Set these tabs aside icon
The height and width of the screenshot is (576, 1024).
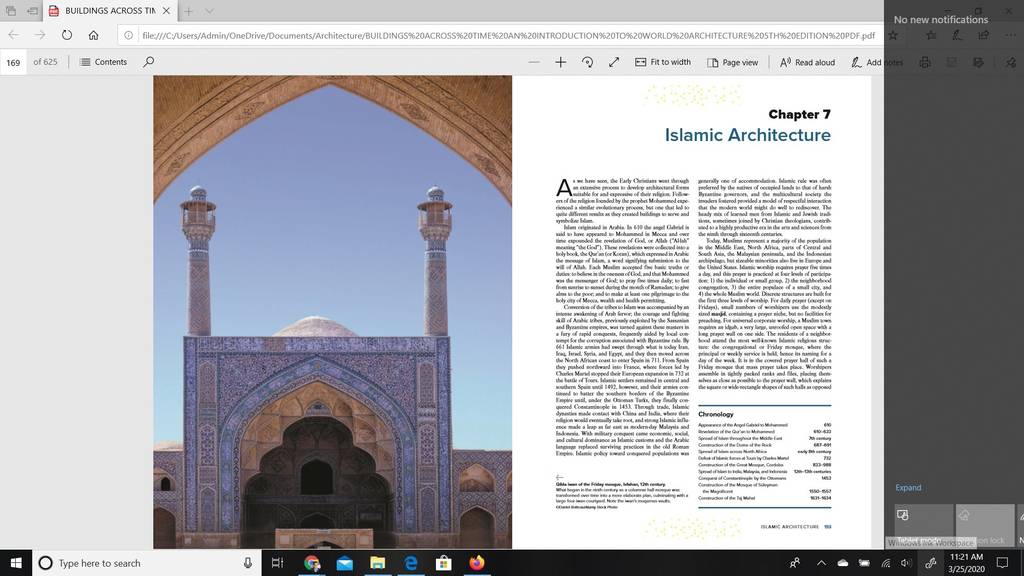33,11
